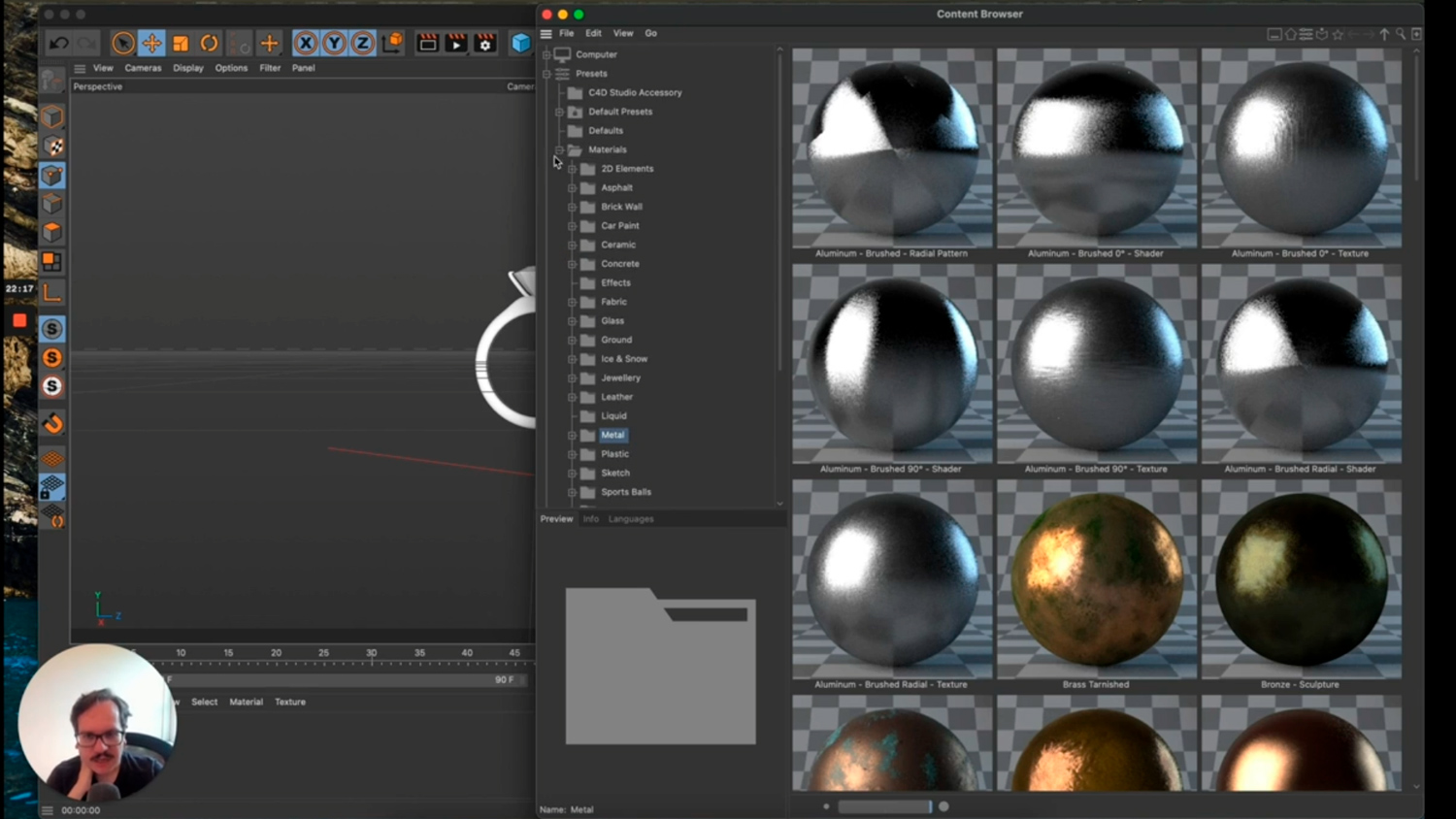The height and width of the screenshot is (819, 1456).
Task: Switch to the Info tab
Action: [590, 519]
